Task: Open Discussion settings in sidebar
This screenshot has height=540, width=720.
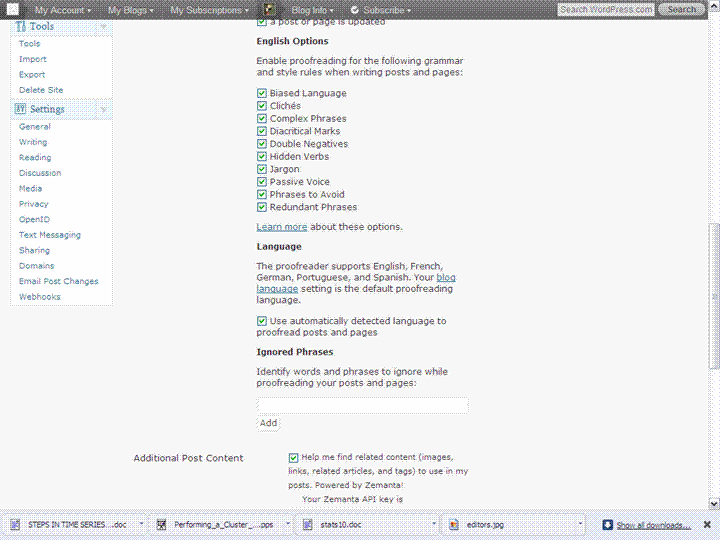Action: [x=40, y=173]
